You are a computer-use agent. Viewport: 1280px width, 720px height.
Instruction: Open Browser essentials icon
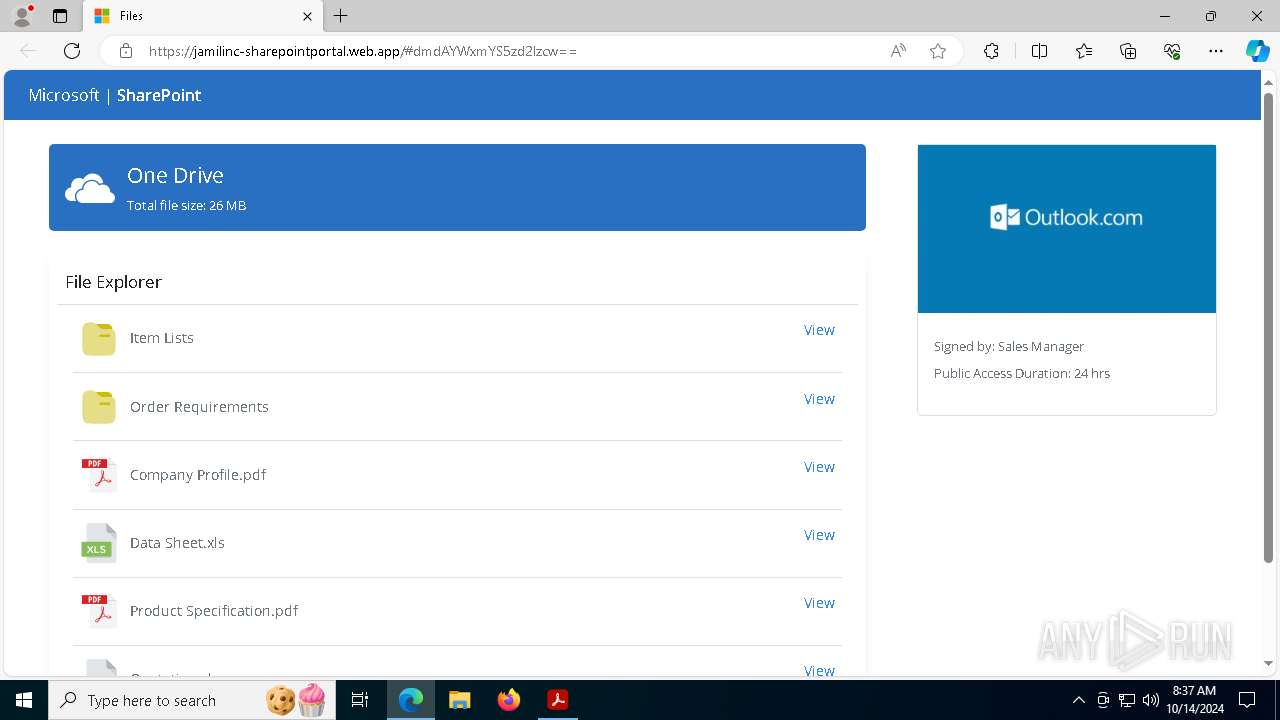point(1172,51)
